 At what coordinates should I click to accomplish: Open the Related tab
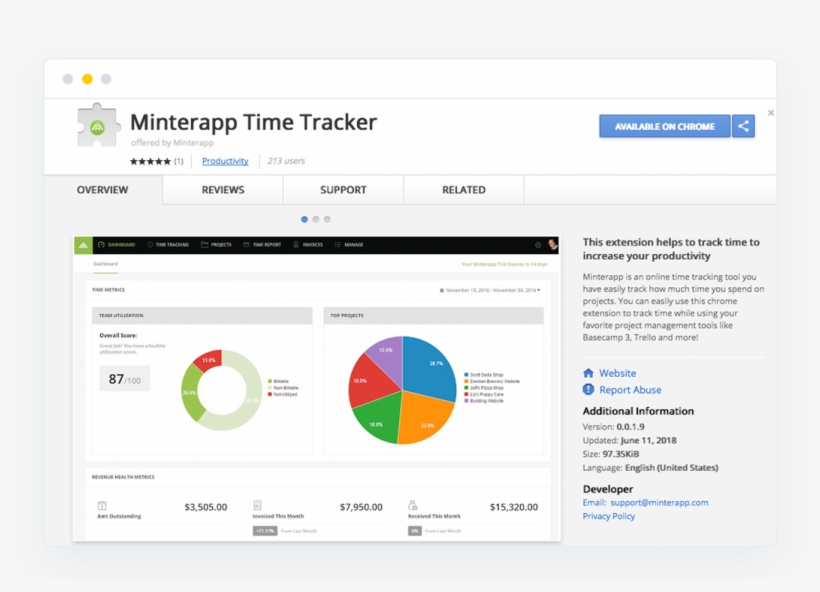click(x=464, y=190)
